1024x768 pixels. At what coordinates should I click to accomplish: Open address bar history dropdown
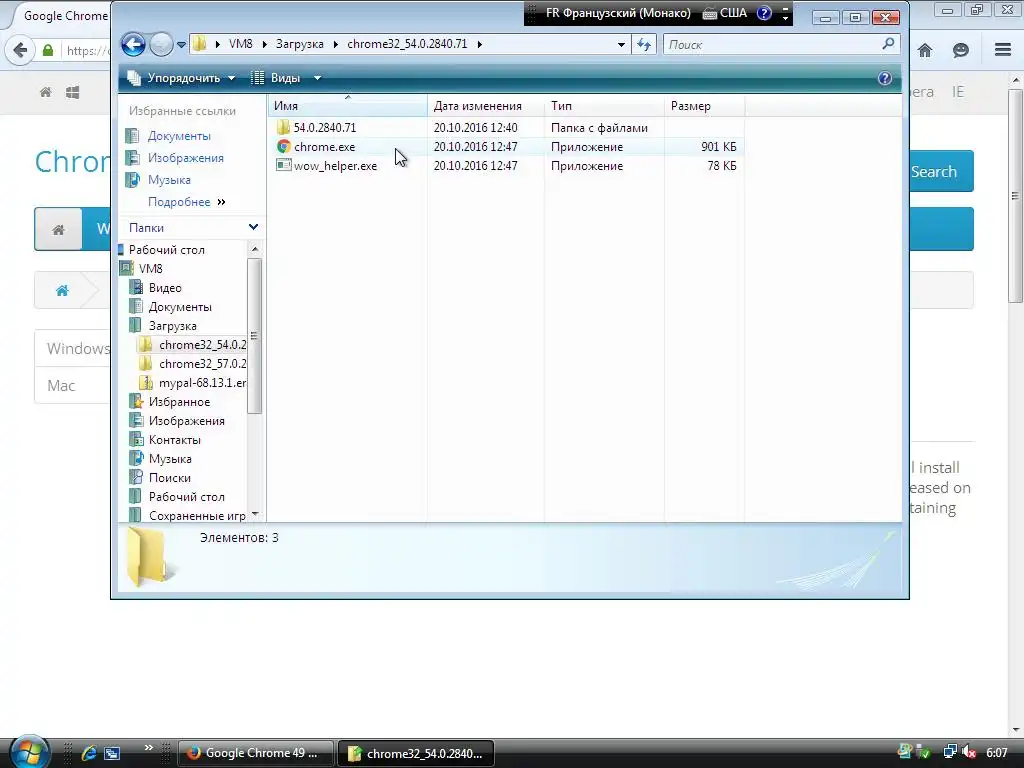tap(621, 44)
